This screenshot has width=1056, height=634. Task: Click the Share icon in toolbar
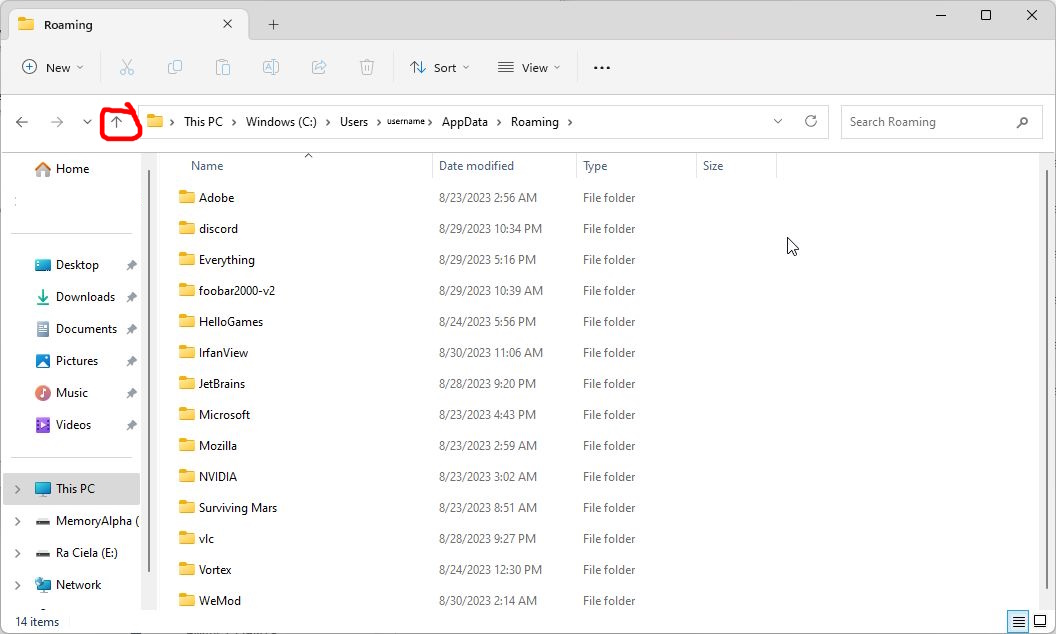[x=319, y=67]
